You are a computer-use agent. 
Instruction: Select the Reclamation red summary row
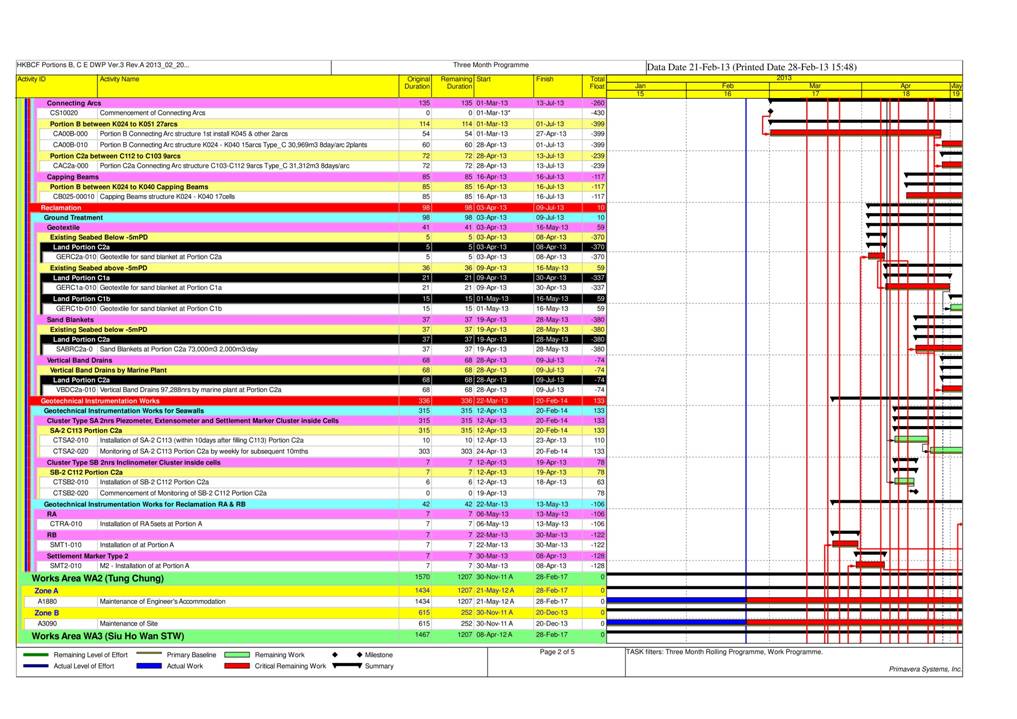pyautogui.click(x=318, y=207)
